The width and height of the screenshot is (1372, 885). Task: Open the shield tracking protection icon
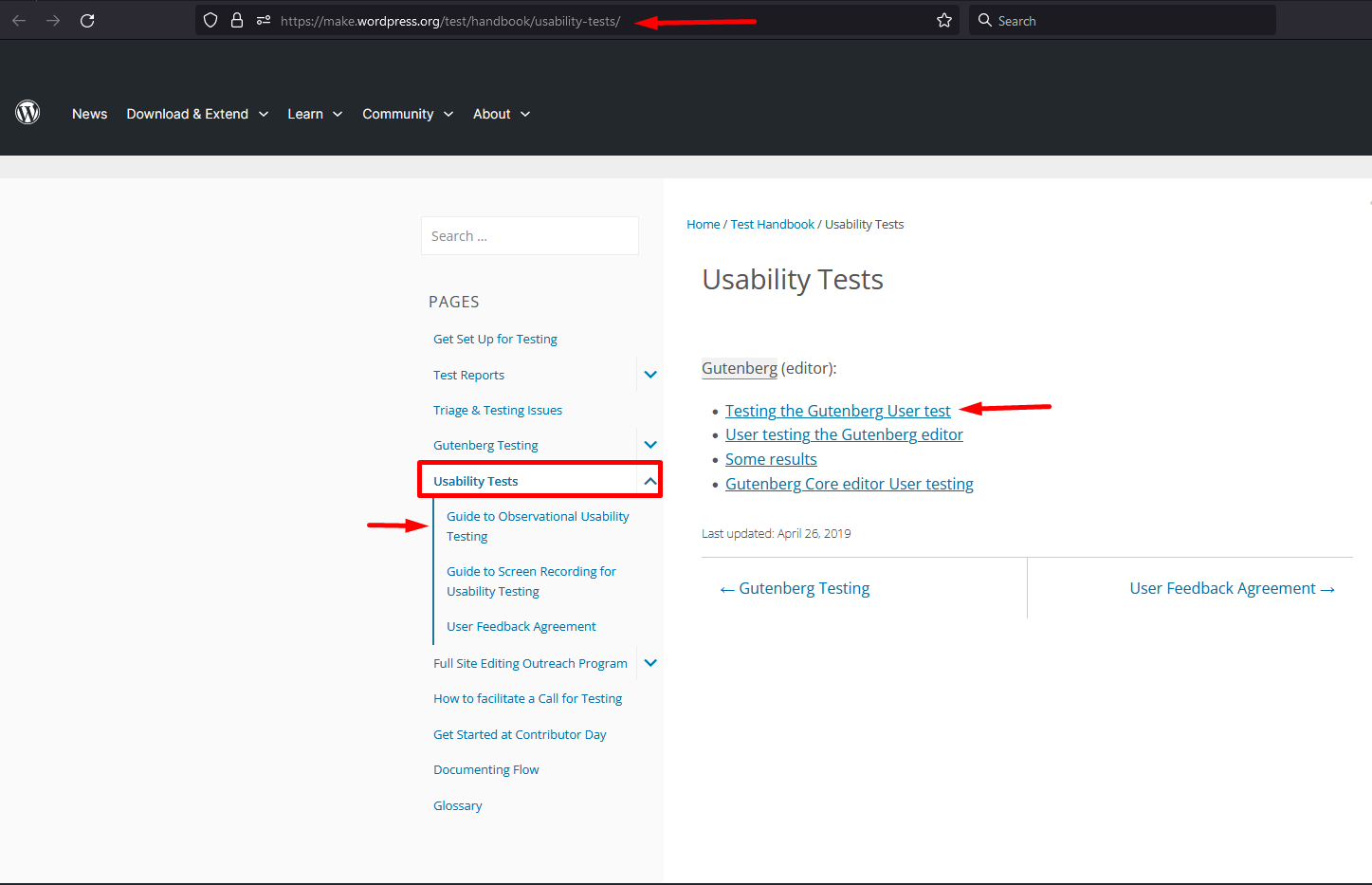[x=210, y=20]
